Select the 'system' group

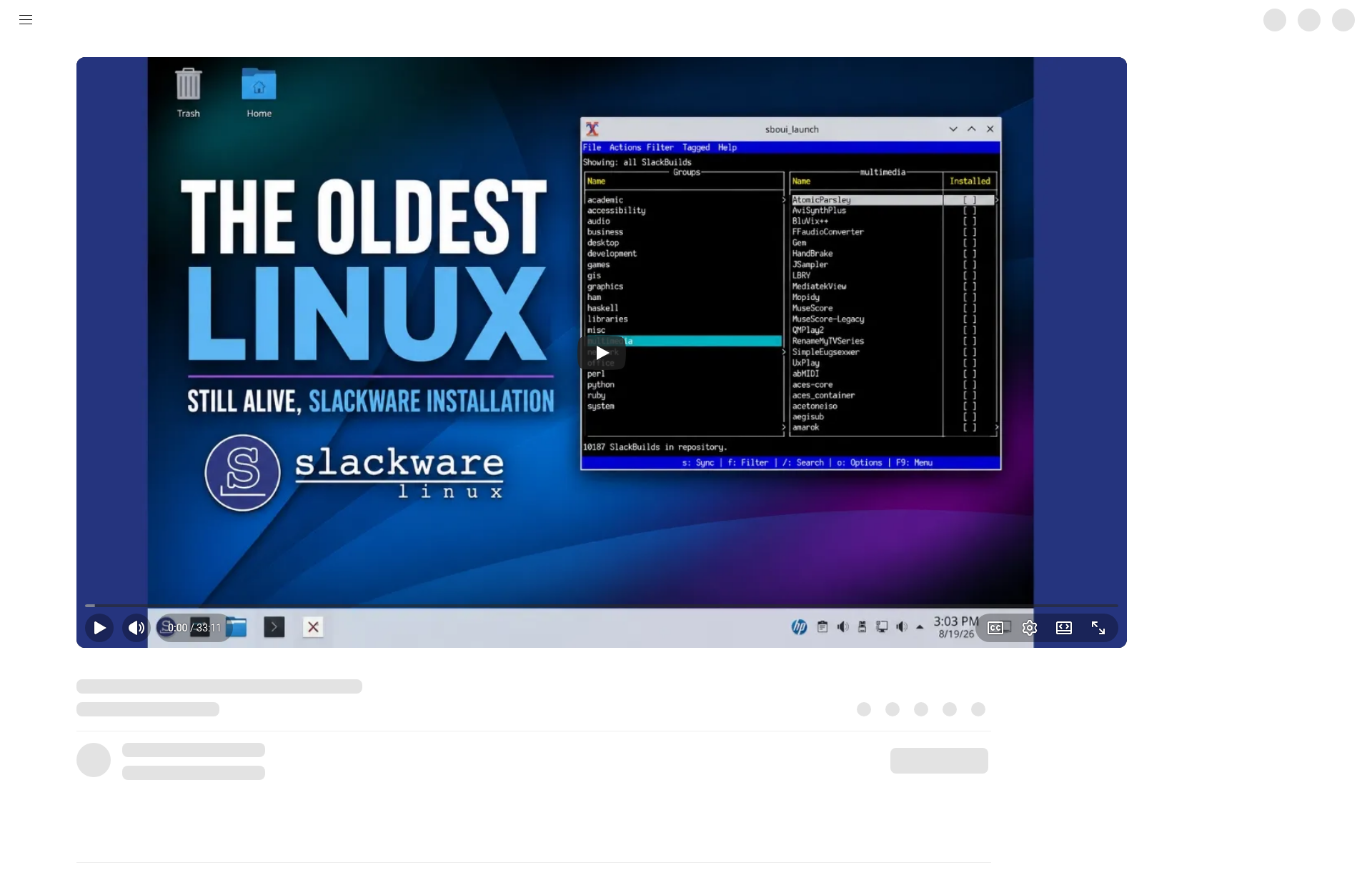601,406
